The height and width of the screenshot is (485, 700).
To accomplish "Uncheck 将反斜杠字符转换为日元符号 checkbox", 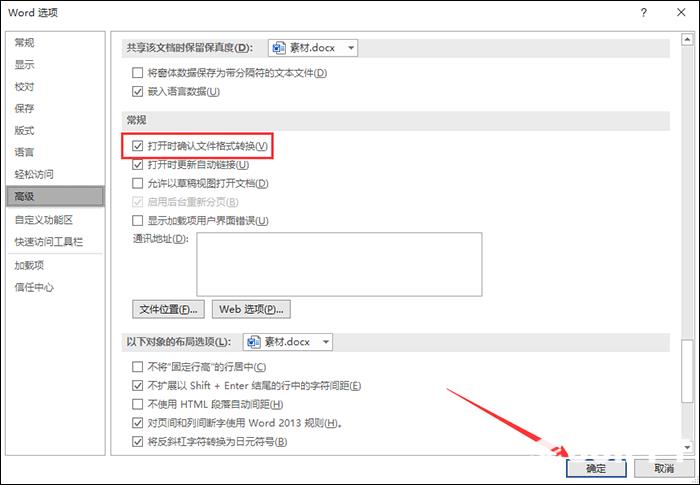I will coord(138,442).
